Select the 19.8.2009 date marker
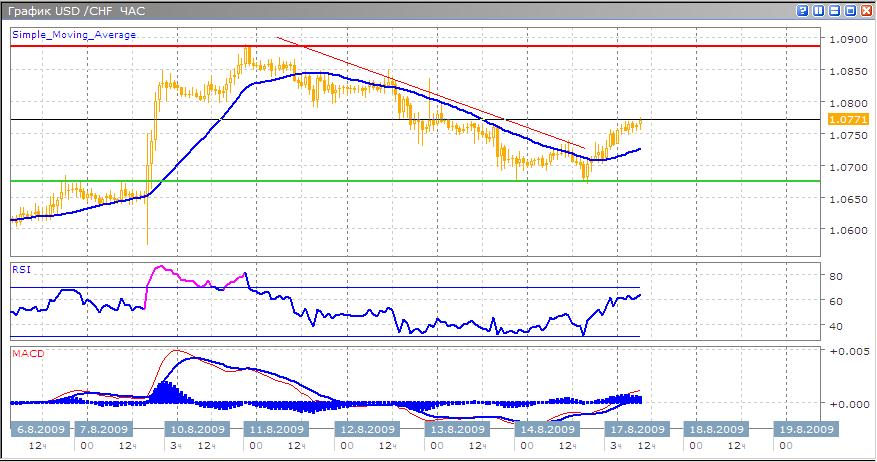 click(x=805, y=429)
